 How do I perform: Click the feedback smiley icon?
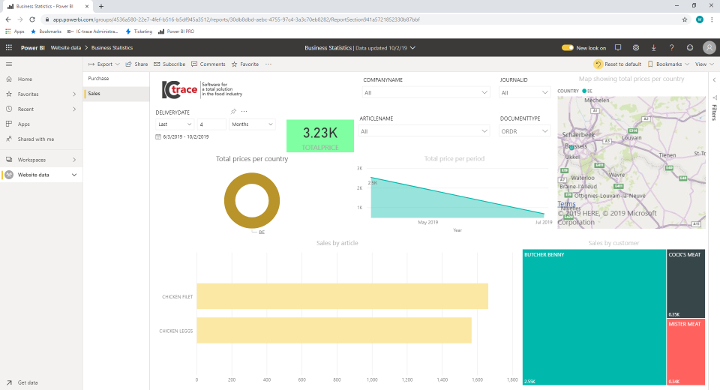pyautogui.click(x=690, y=48)
